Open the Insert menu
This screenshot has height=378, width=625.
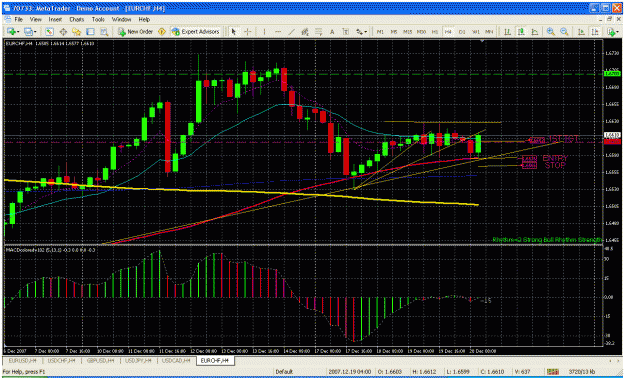click(x=55, y=19)
